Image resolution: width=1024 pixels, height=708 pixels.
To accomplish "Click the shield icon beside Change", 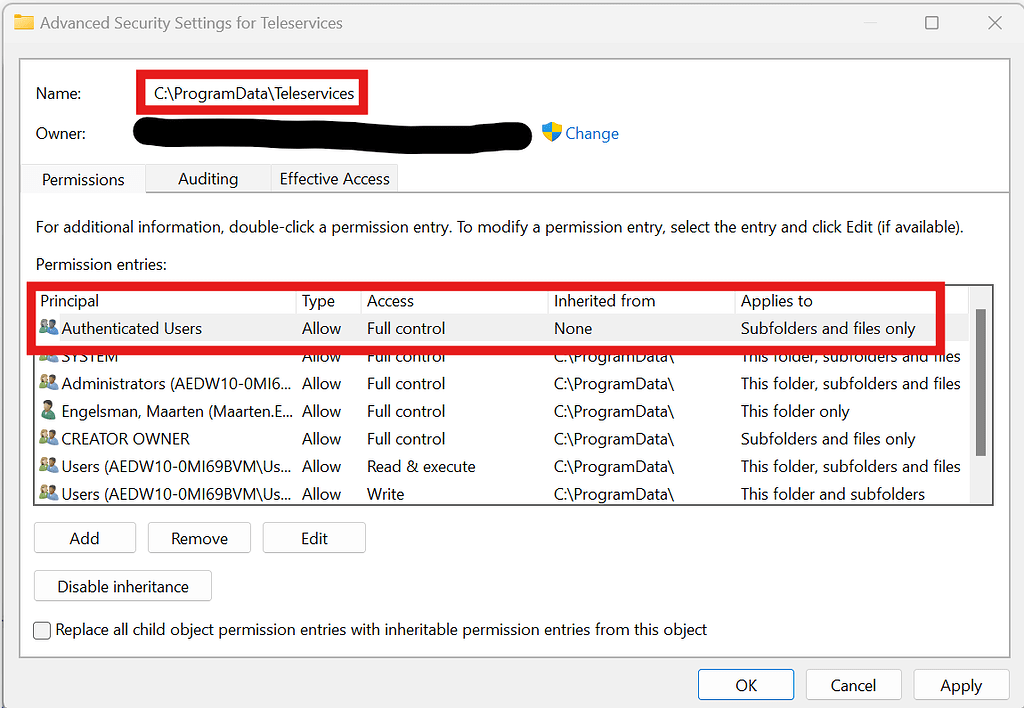I will [551, 132].
